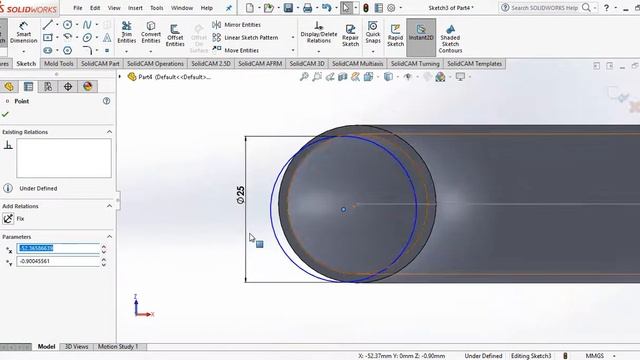
Task: Click Linear Sketch Pattern
Action: (245, 38)
